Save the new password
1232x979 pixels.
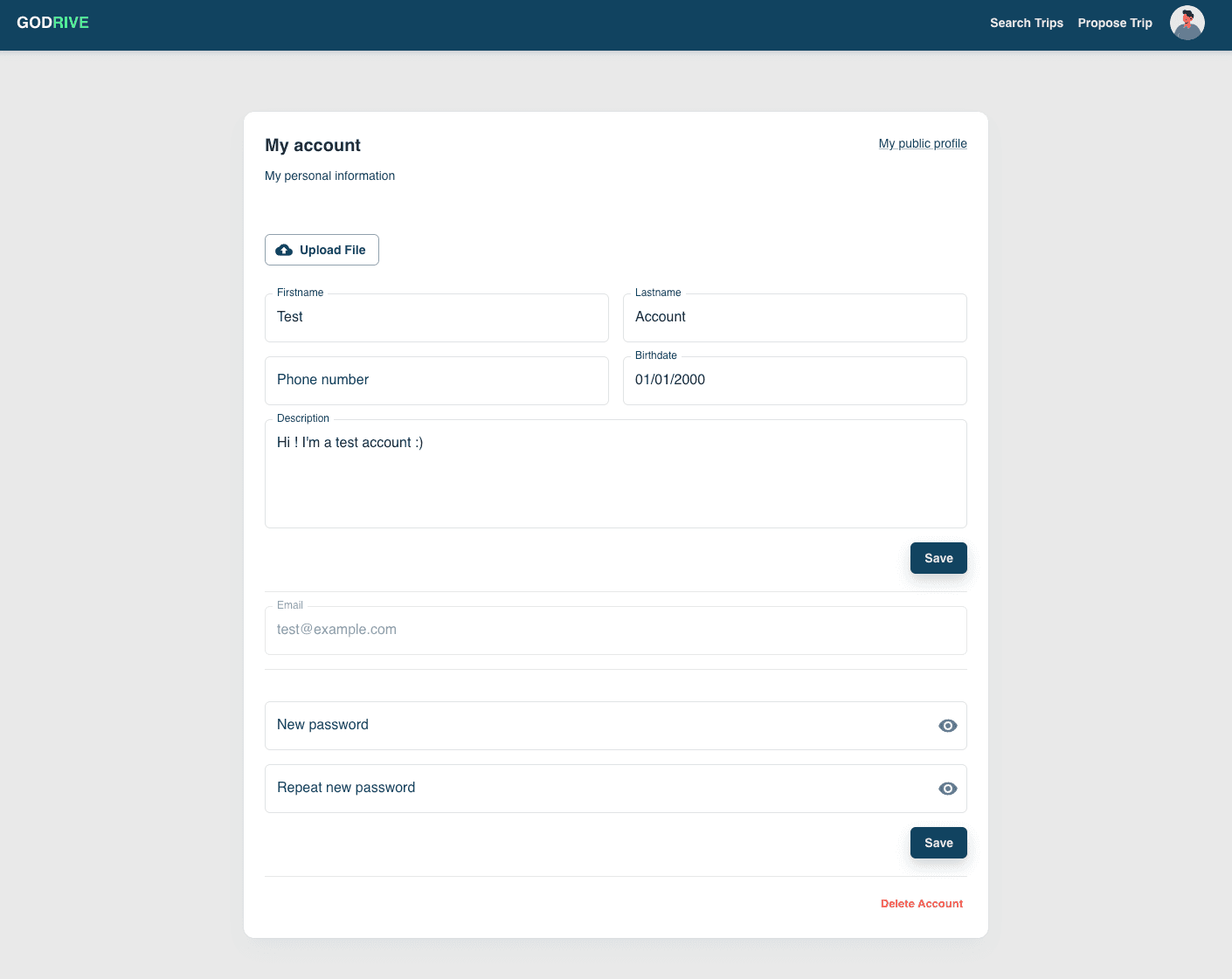pyautogui.click(x=938, y=843)
